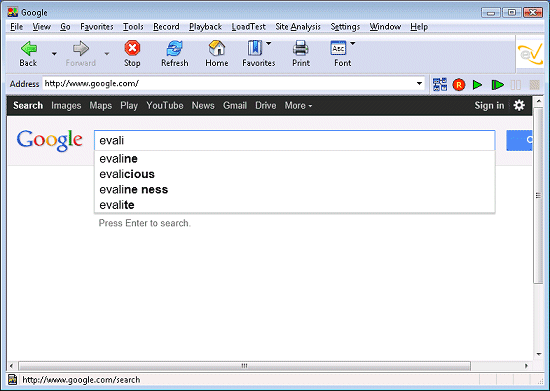The height and width of the screenshot is (391, 550).
Task: Open the View menu
Action: 41,27
